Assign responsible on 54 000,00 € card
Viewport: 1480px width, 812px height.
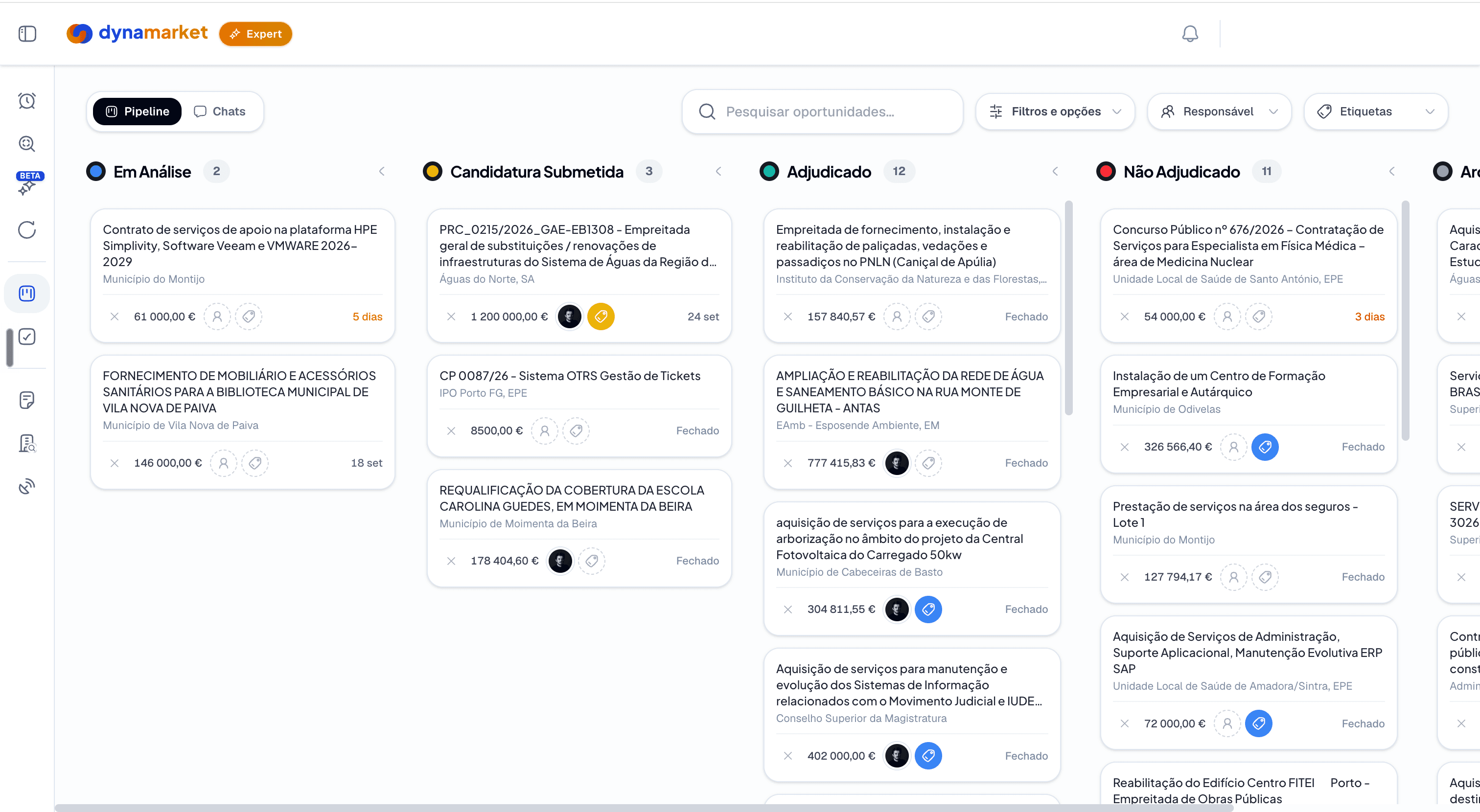click(1227, 316)
